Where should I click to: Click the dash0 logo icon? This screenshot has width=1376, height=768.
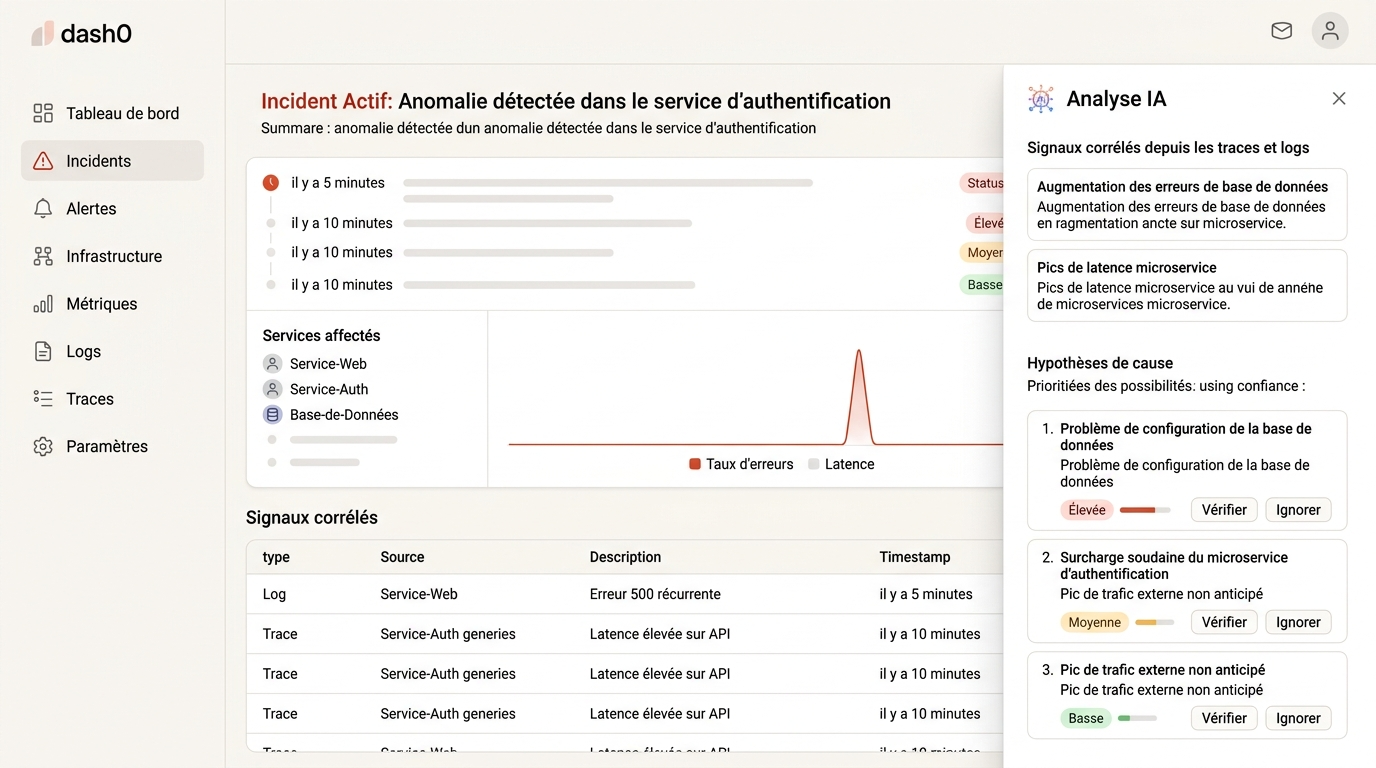click(x=42, y=34)
